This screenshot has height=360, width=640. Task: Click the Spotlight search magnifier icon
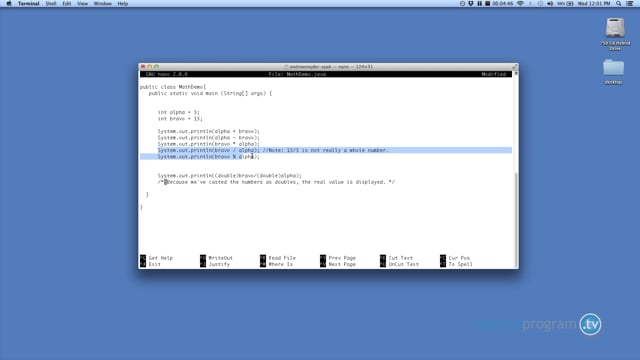point(619,3)
